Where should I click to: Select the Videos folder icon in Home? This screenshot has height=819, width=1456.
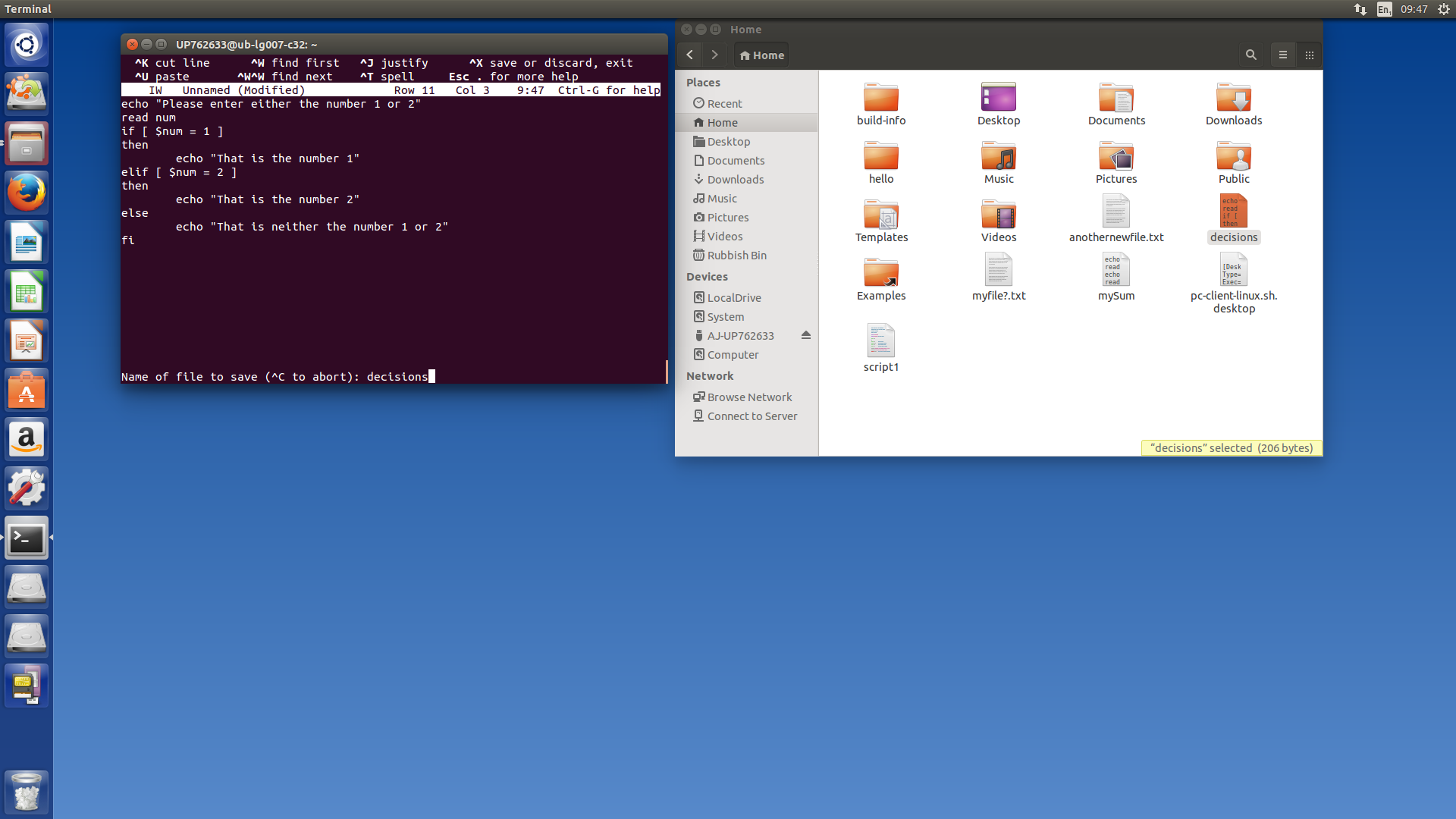(999, 221)
